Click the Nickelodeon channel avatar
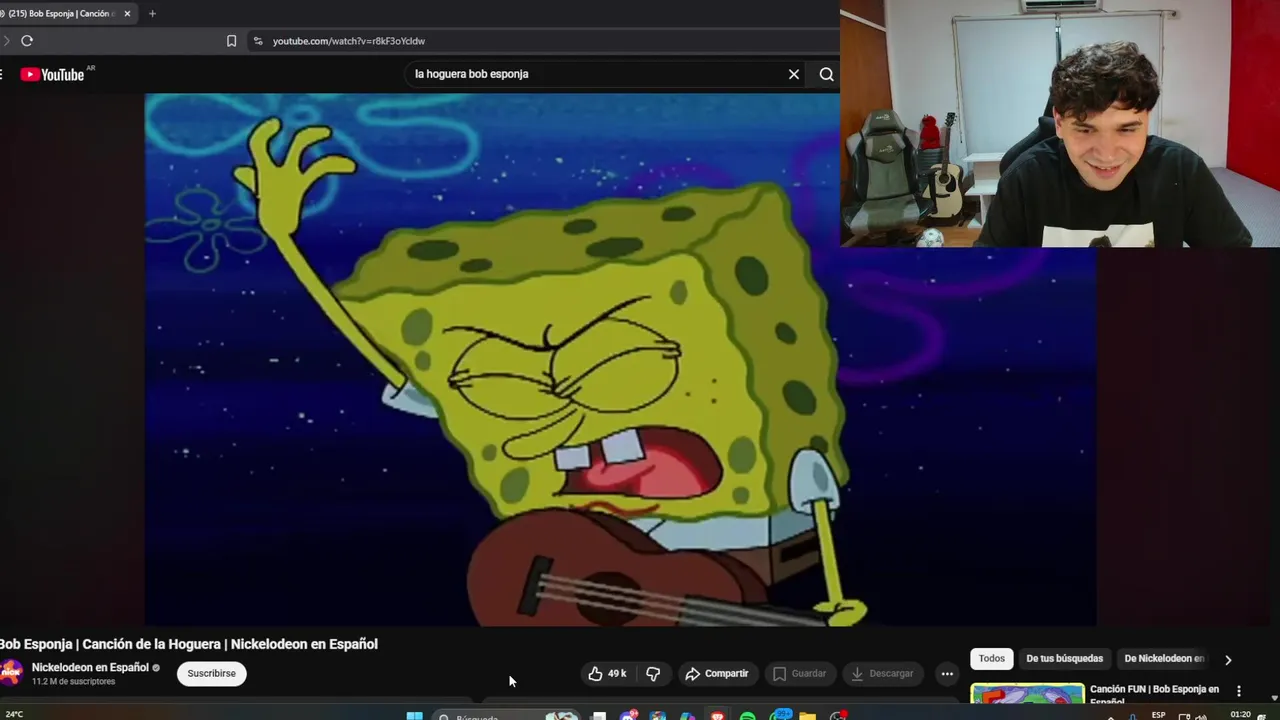The height and width of the screenshot is (720, 1280). [11, 673]
